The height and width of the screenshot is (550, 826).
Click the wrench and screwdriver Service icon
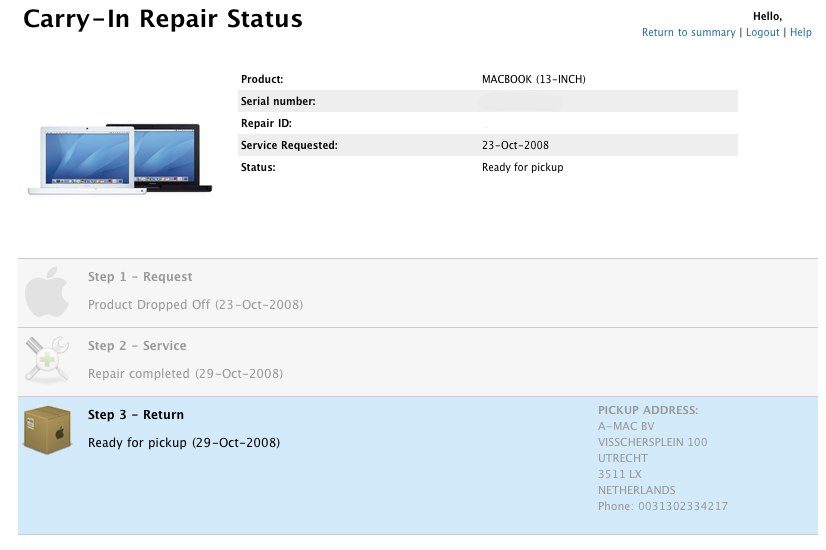coord(46,360)
